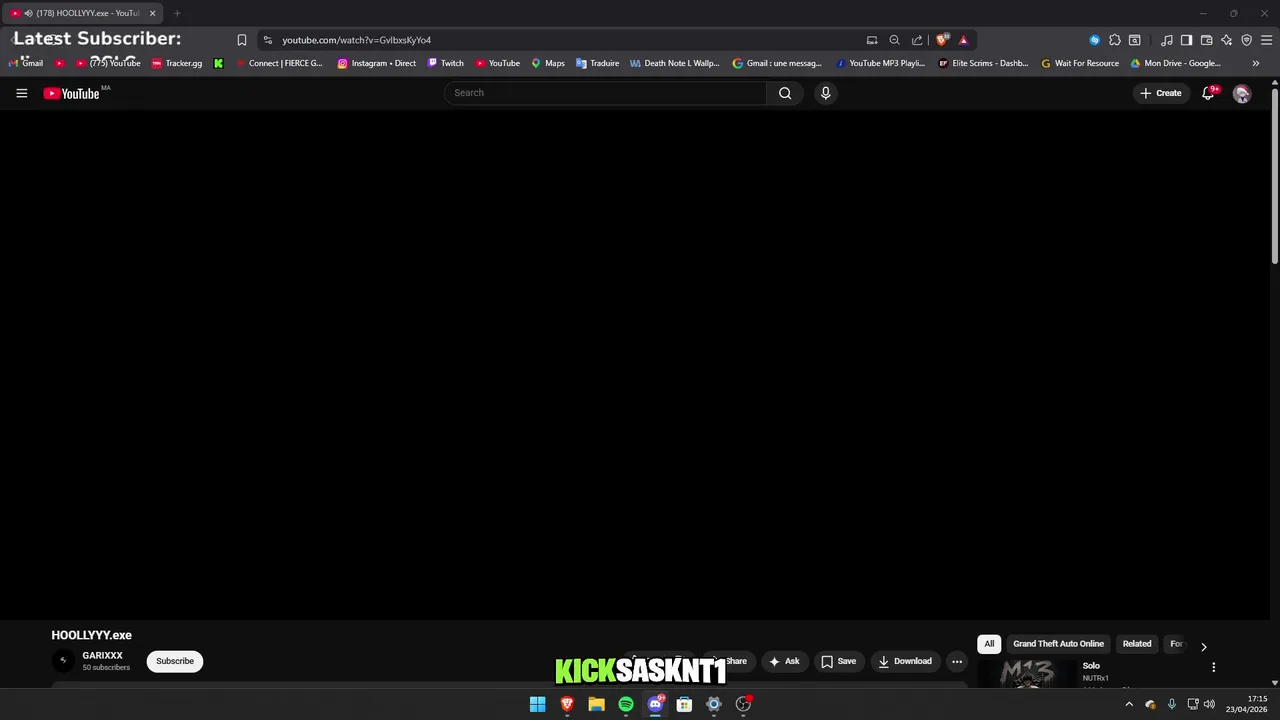Open the Shazam extension icon

1094,40
